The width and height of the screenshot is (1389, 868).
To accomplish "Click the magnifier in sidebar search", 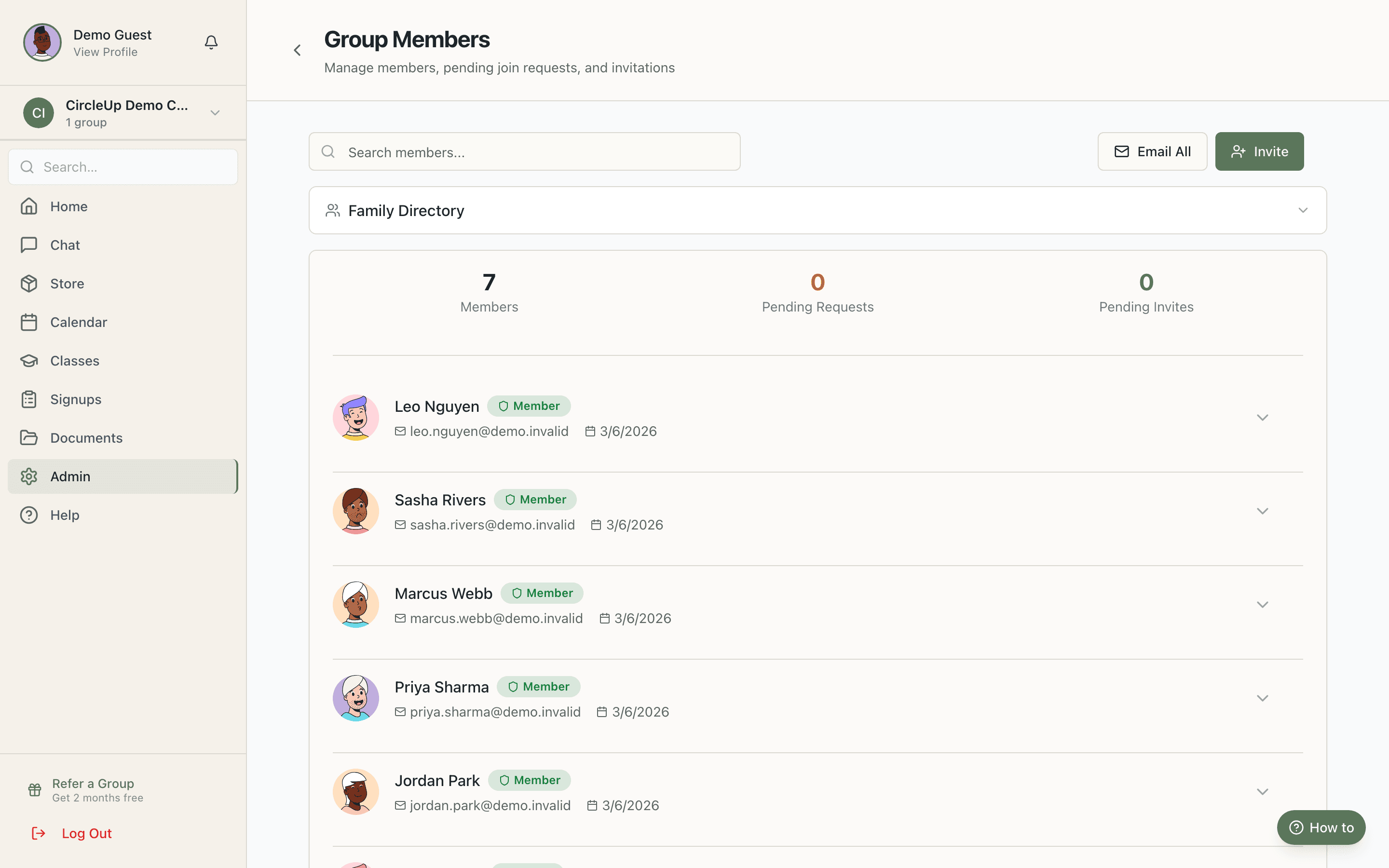I will click(x=27, y=167).
